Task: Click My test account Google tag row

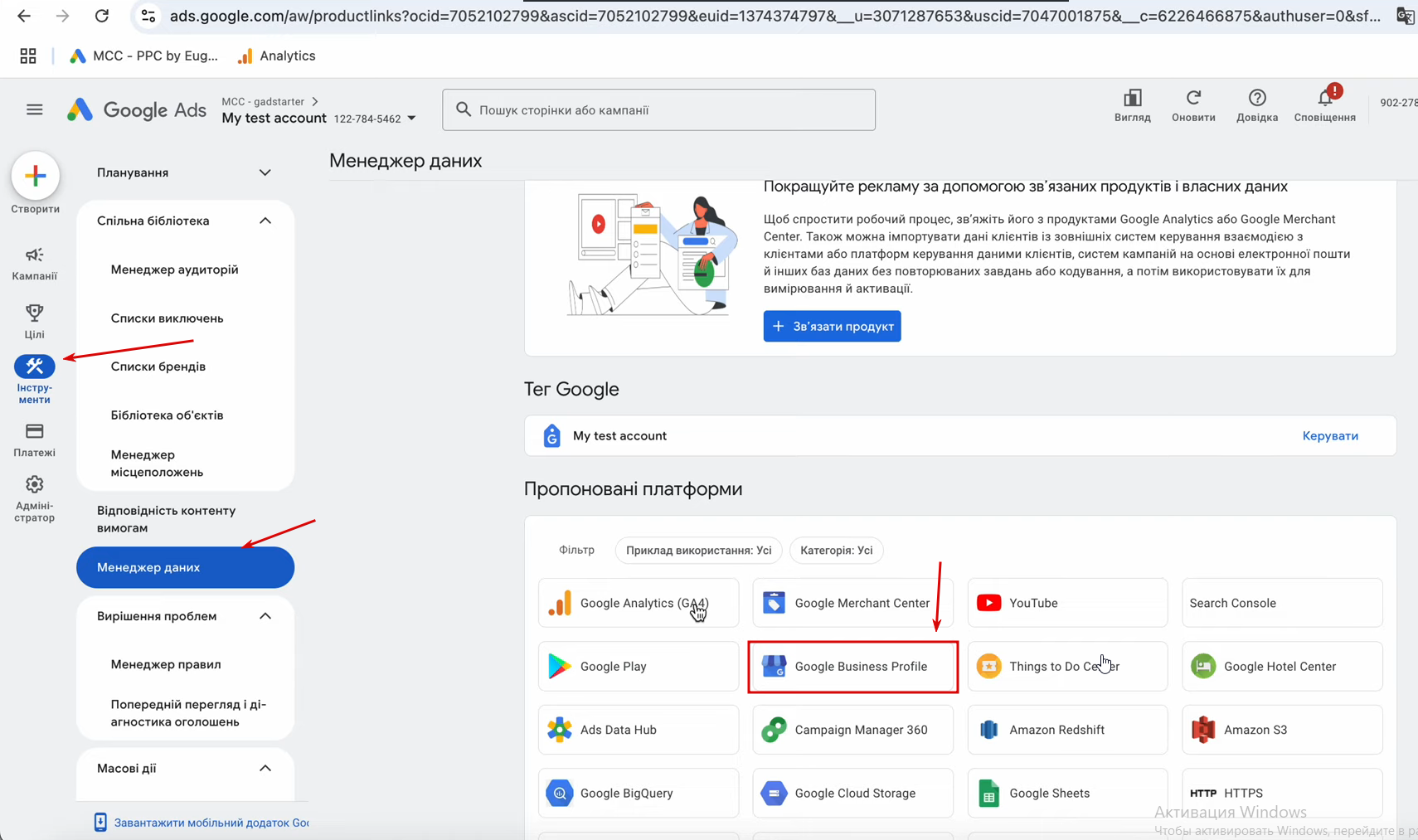Action: (960, 435)
